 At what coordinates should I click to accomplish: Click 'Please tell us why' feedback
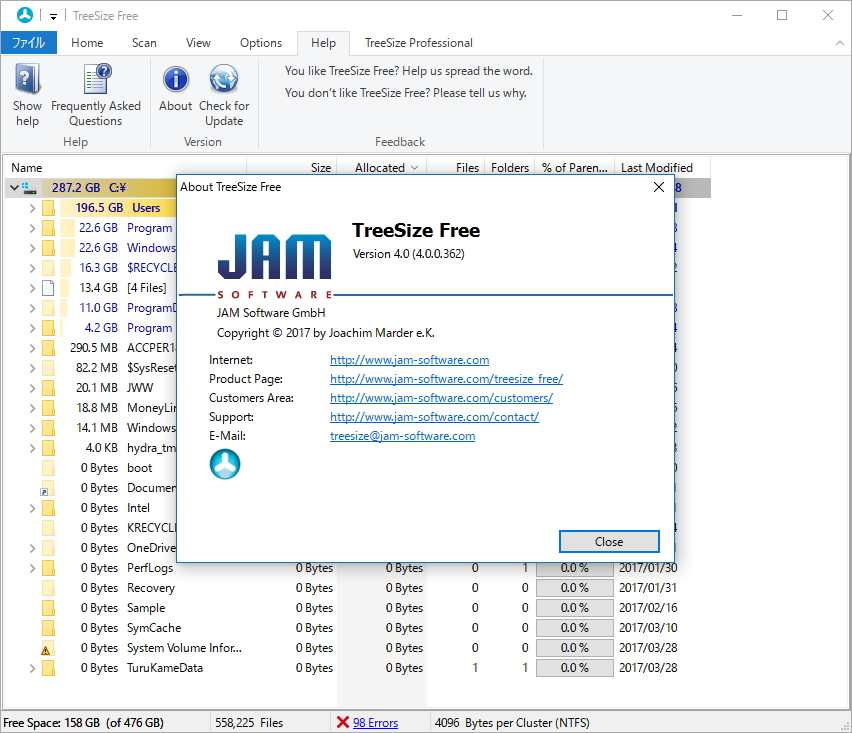click(x=405, y=93)
